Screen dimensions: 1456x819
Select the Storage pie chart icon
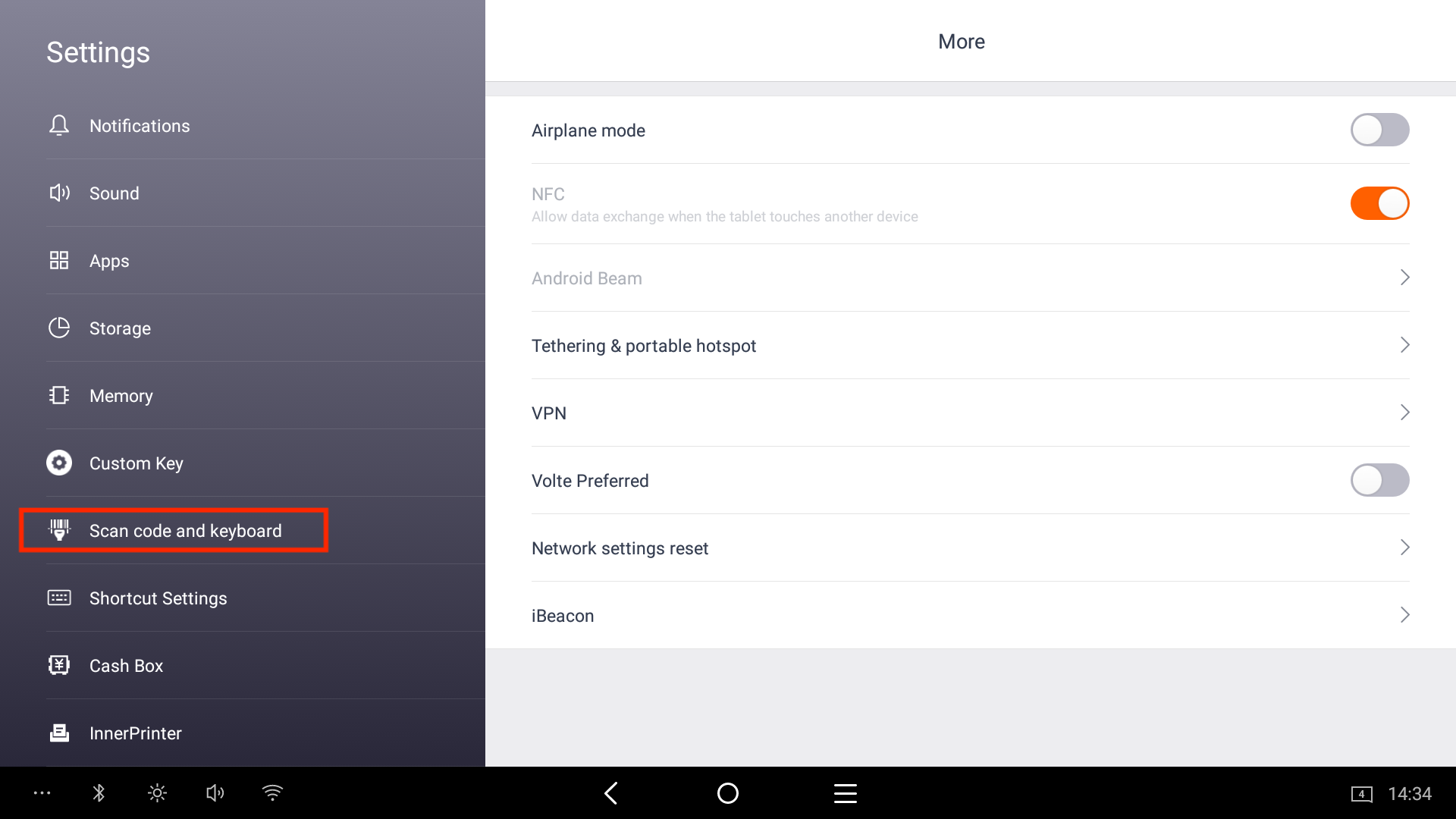(59, 328)
